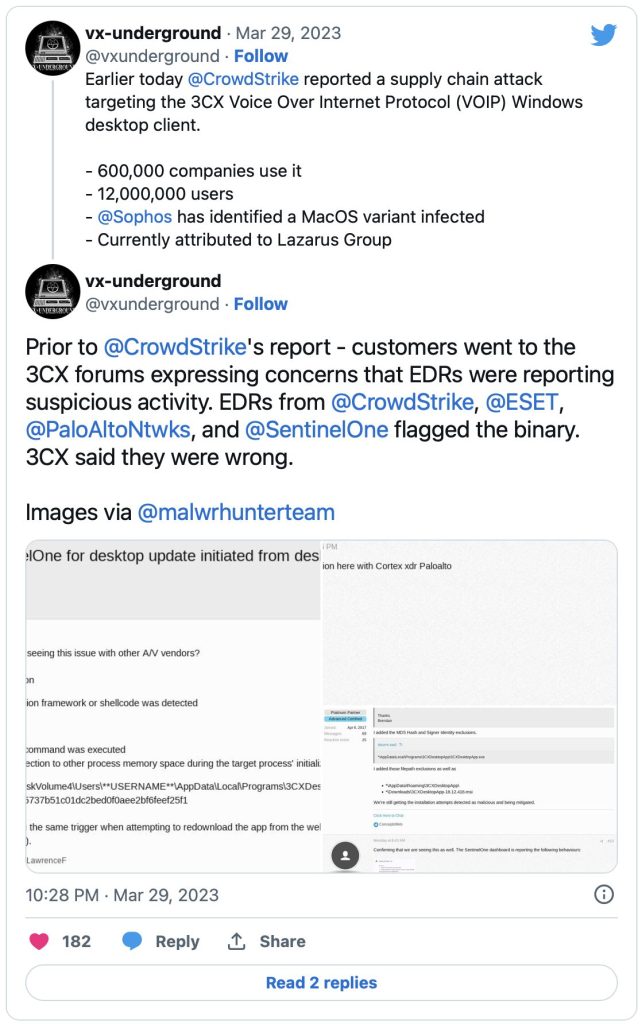This screenshot has height=1024, width=642.
Task: Open the @Sophos mention link
Action: (135, 216)
